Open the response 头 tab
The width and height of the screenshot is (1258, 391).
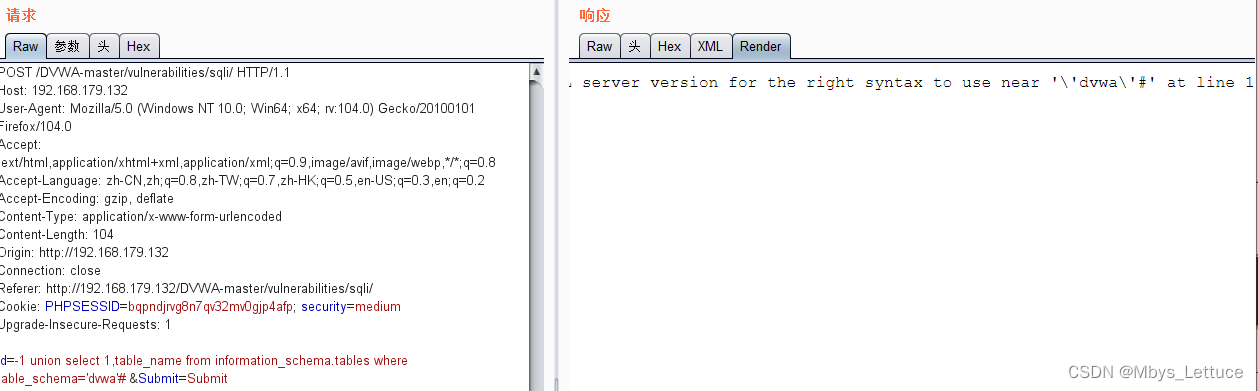pyautogui.click(x=635, y=46)
